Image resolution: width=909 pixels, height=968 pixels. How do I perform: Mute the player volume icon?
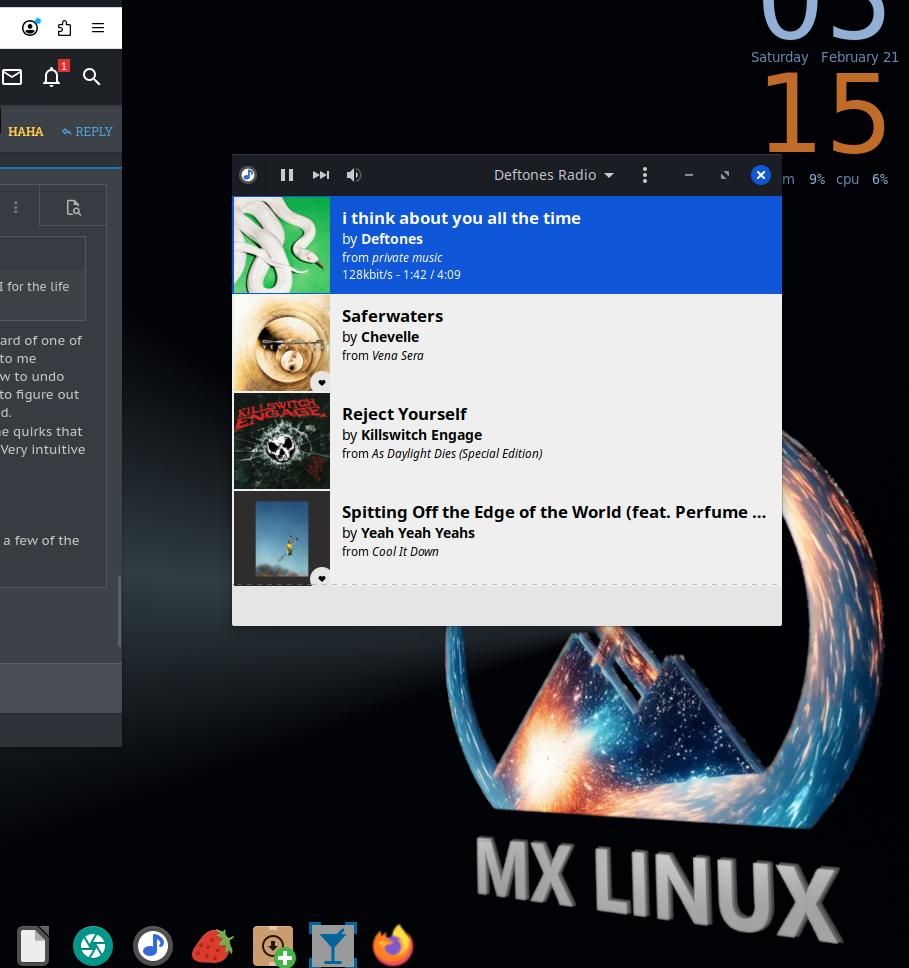[354, 175]
